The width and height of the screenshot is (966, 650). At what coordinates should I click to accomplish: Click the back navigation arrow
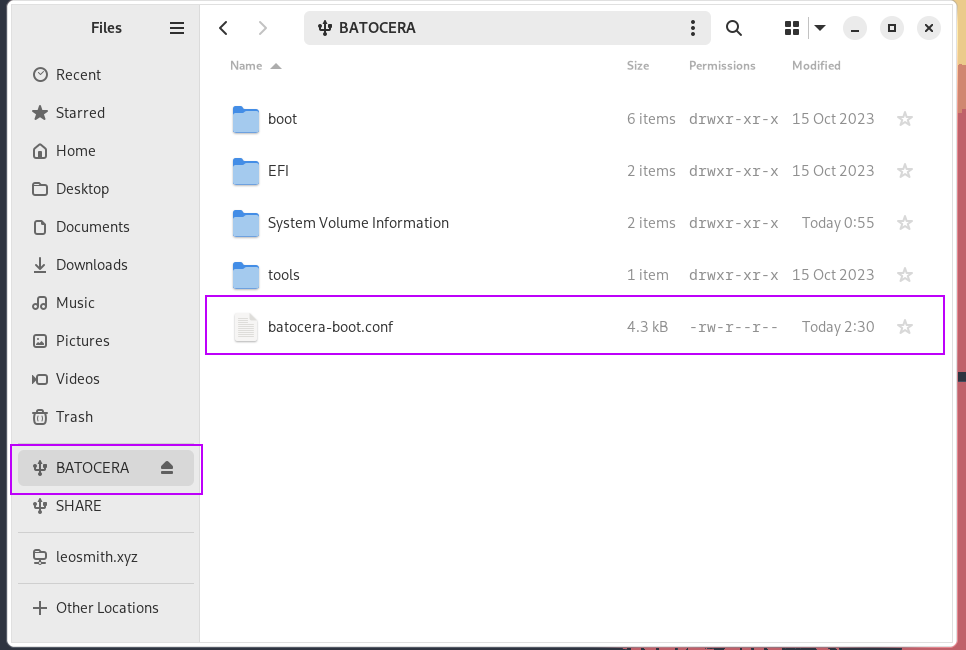(x=224, y=28)
